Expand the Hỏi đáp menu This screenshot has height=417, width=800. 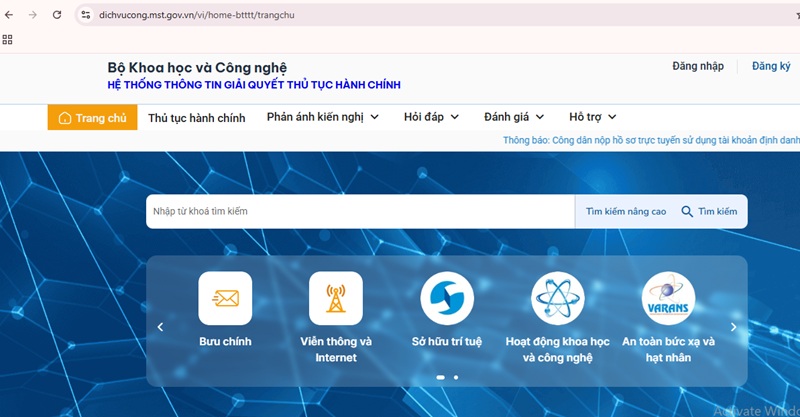[x=431, y=117]
